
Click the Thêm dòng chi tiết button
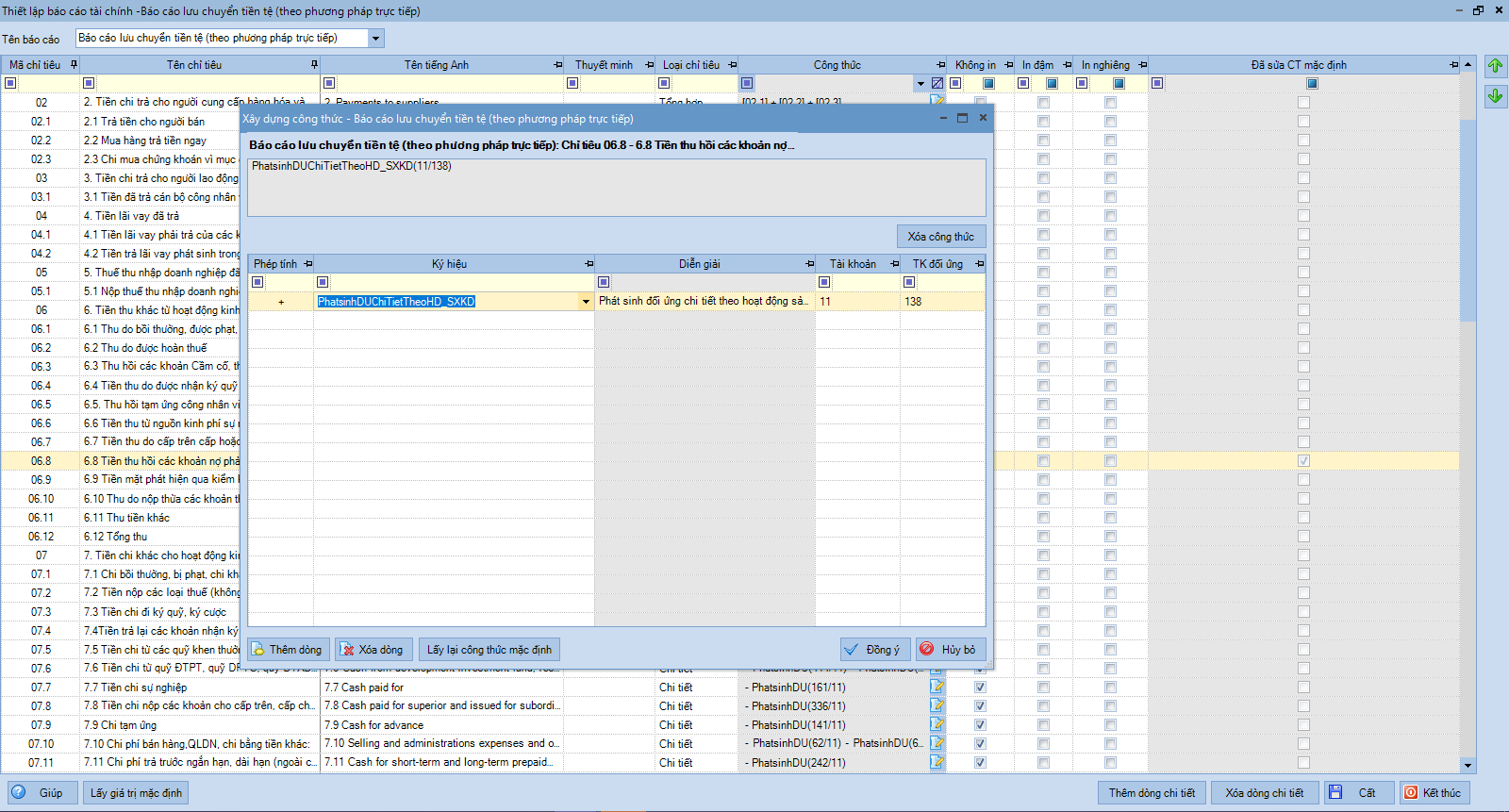[x=1152, y=793]
